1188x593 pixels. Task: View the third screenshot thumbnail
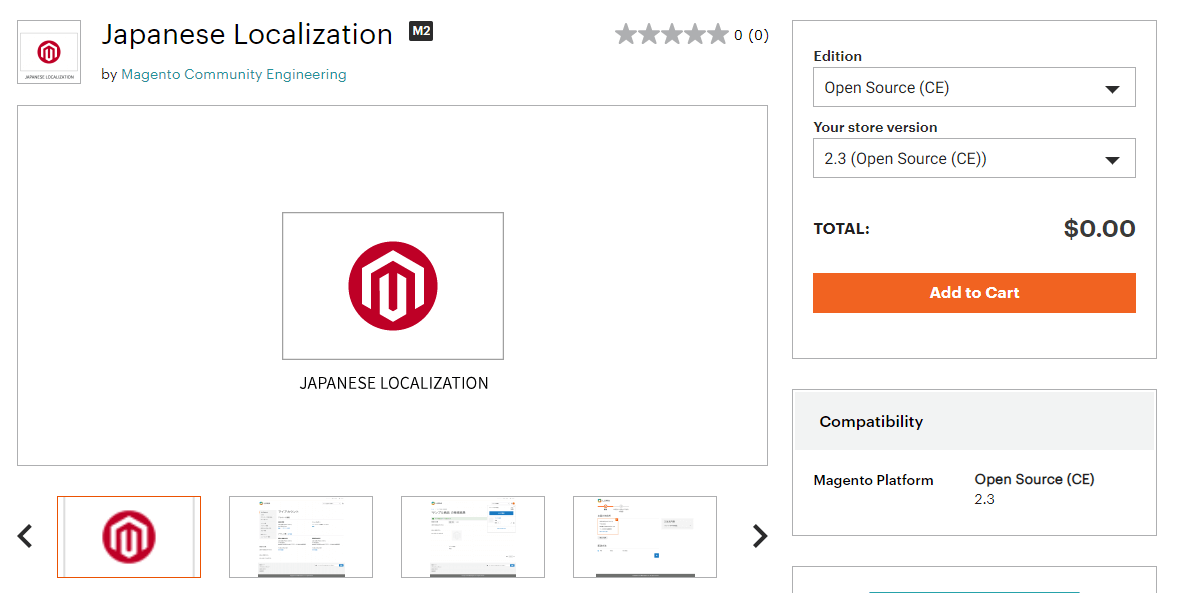click(x=473, y=537)
